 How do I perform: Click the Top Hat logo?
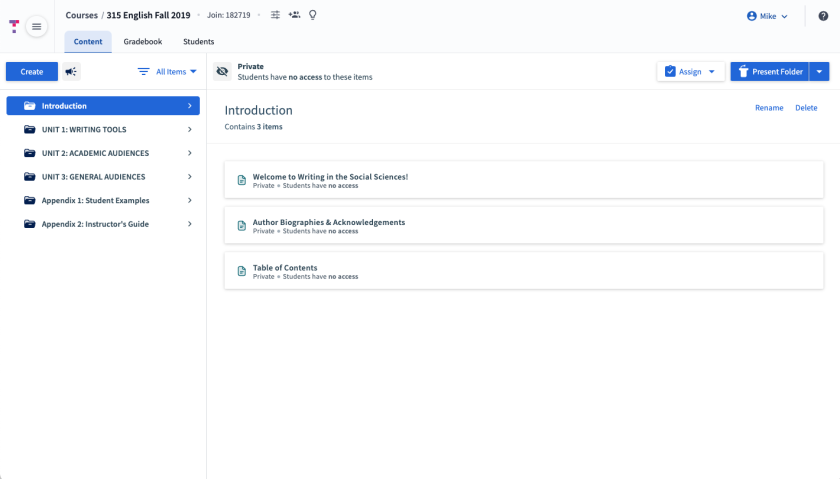point(14,26)
